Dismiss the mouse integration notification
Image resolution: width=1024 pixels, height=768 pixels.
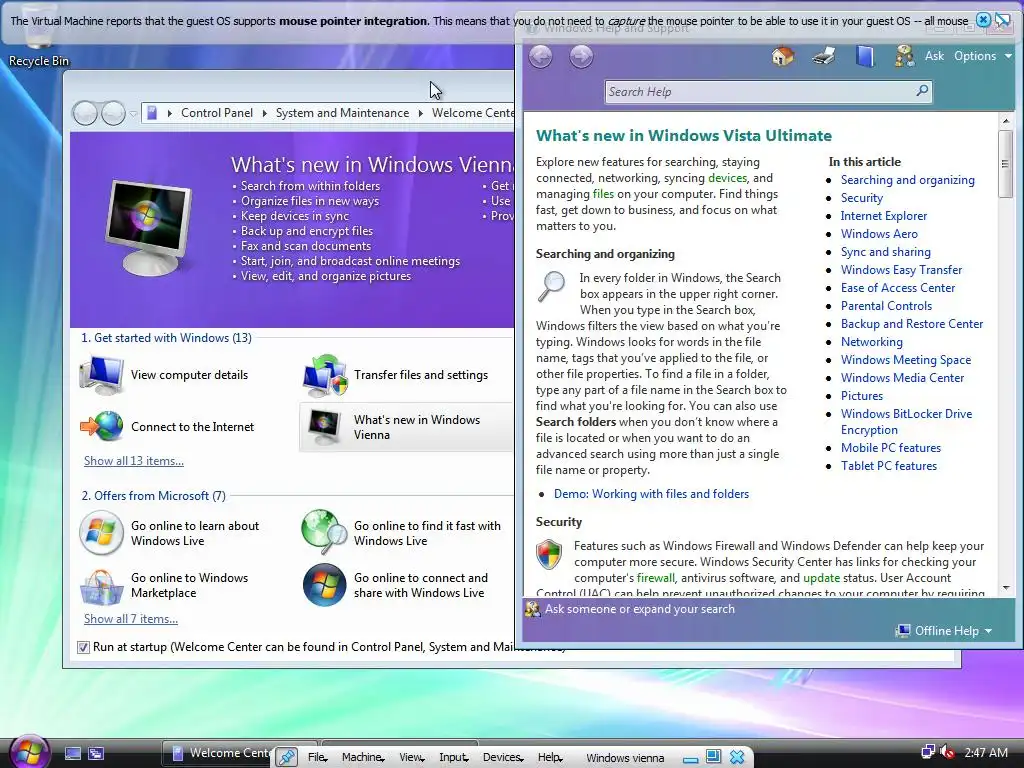click(x=983, y=20)
